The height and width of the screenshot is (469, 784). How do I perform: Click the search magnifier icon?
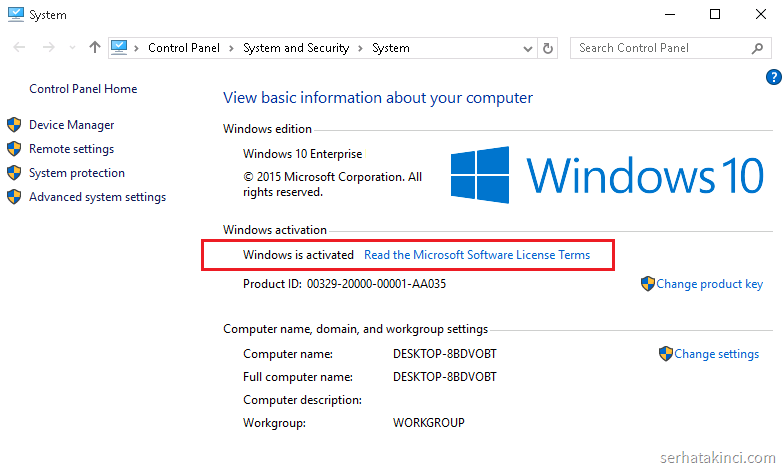757,48
